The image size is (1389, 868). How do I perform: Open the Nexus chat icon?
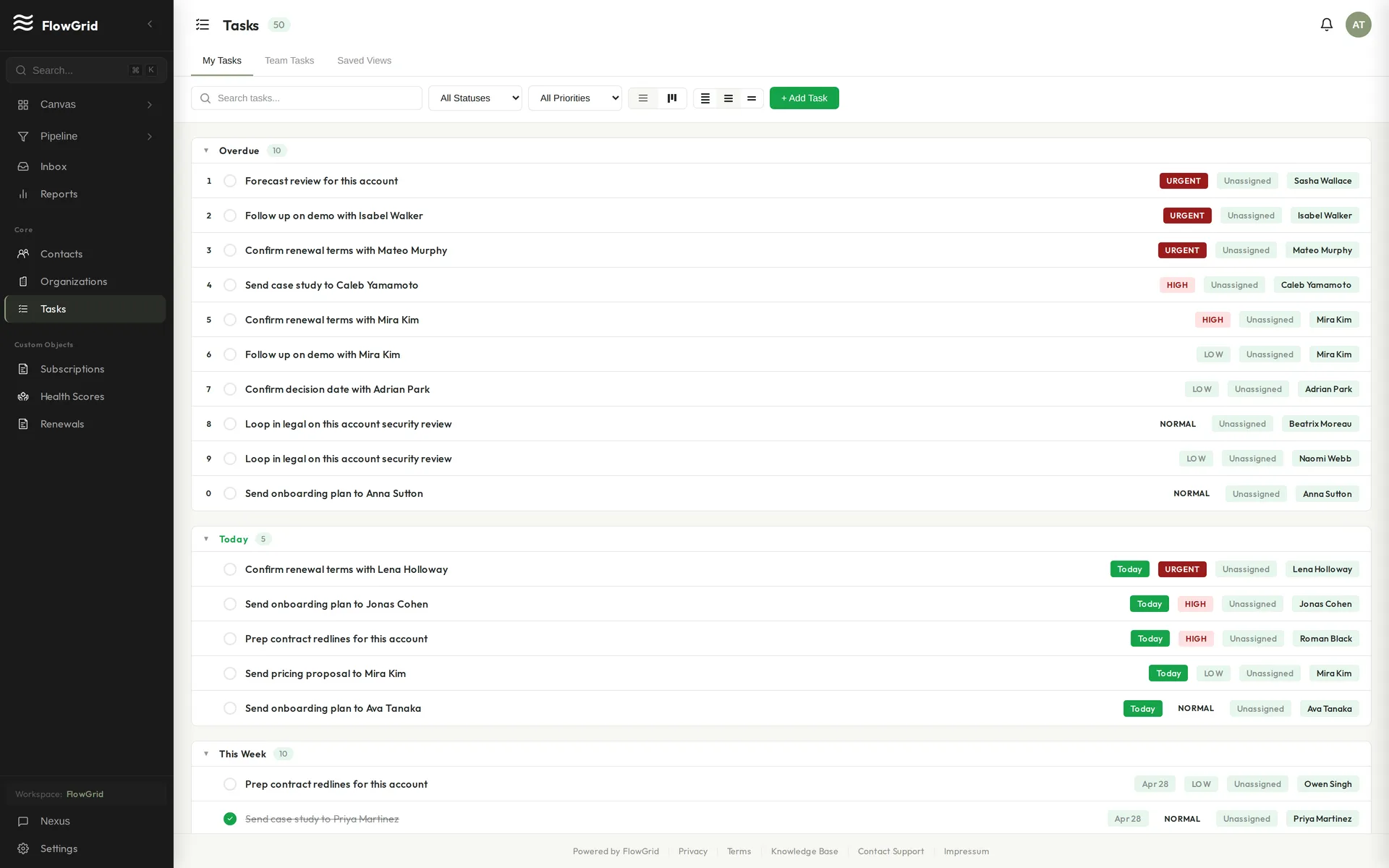(x=23, y=822)
